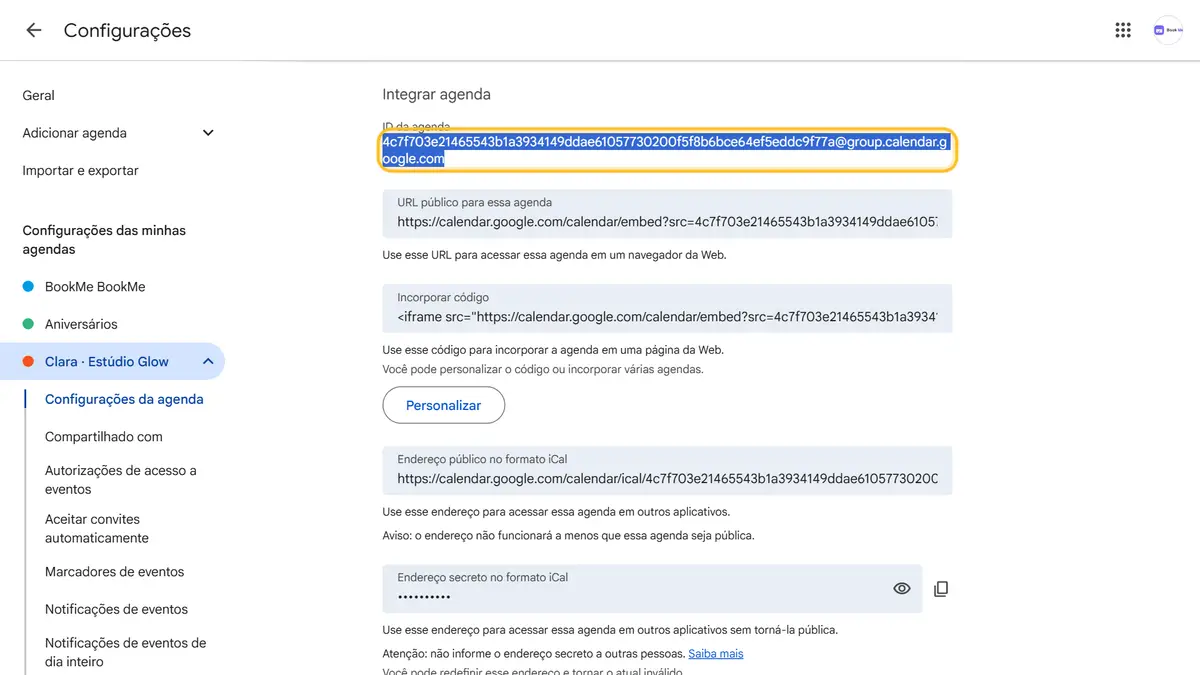
Task: Click the Integrar agenda heading
Action: click(x=437, y=95)
